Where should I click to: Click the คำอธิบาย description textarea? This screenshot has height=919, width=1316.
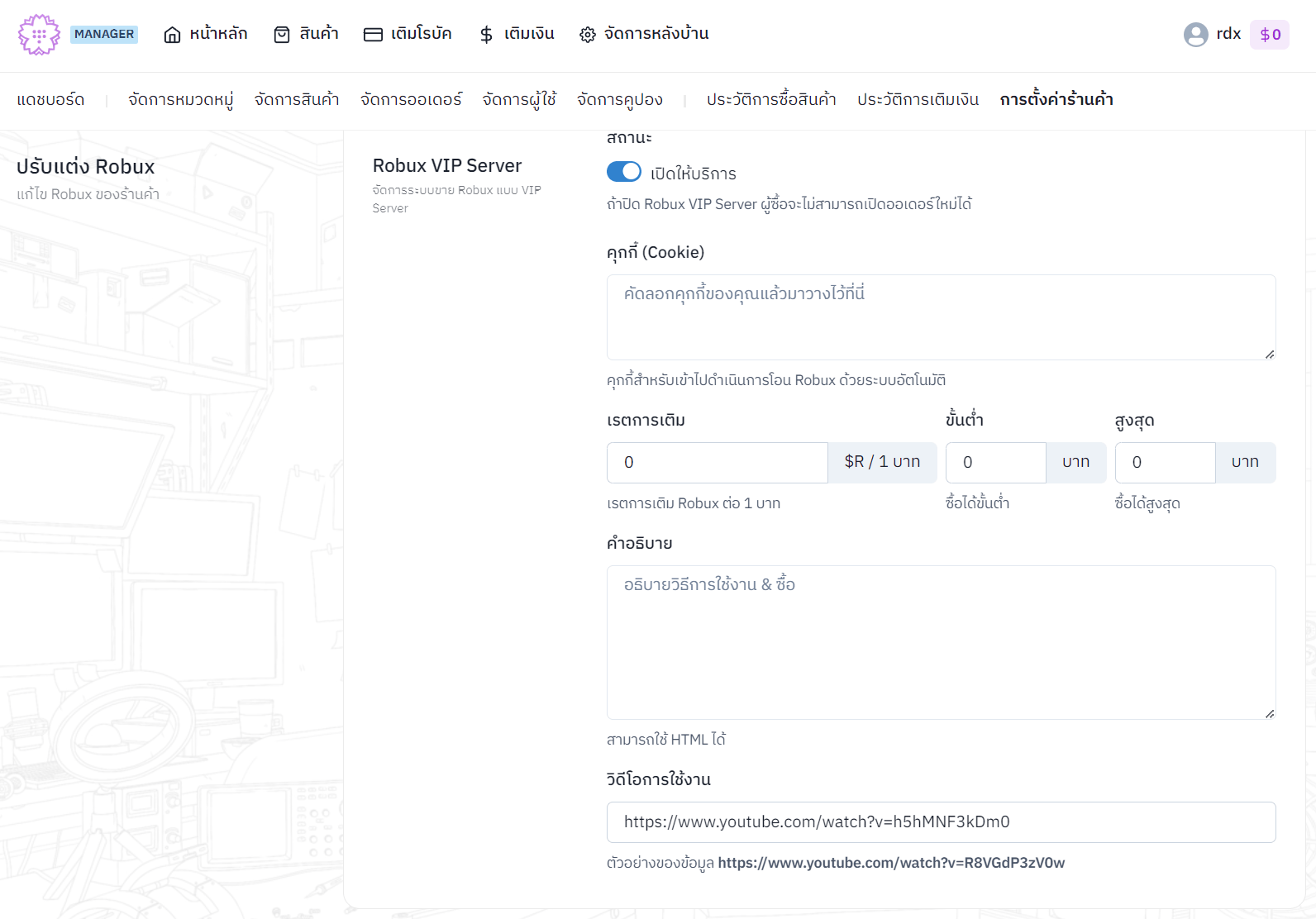(940, 642)
